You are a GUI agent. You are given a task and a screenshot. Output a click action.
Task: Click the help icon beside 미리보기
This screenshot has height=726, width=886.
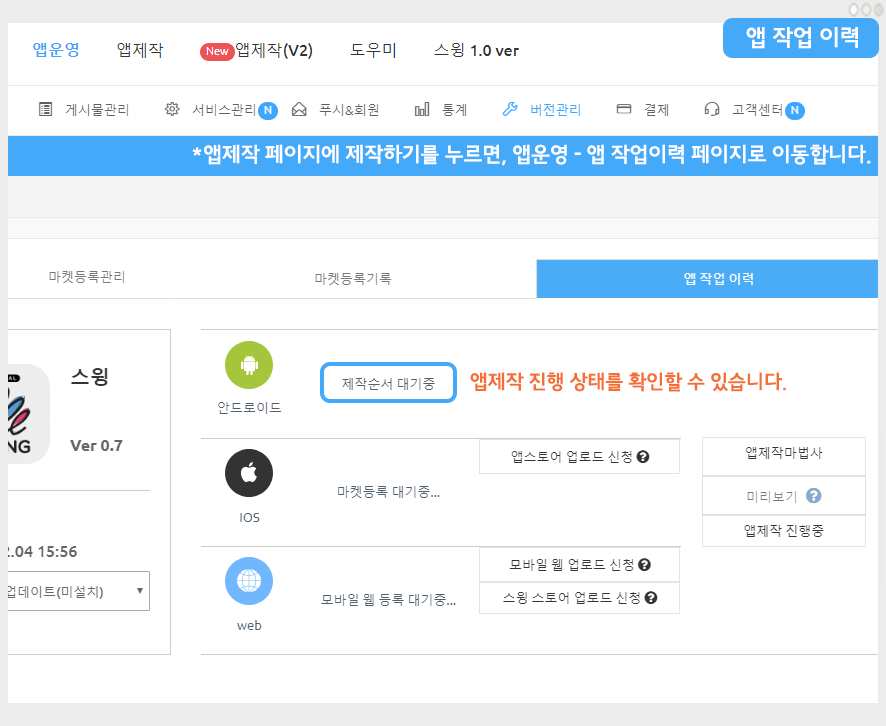tap(814, 496)
